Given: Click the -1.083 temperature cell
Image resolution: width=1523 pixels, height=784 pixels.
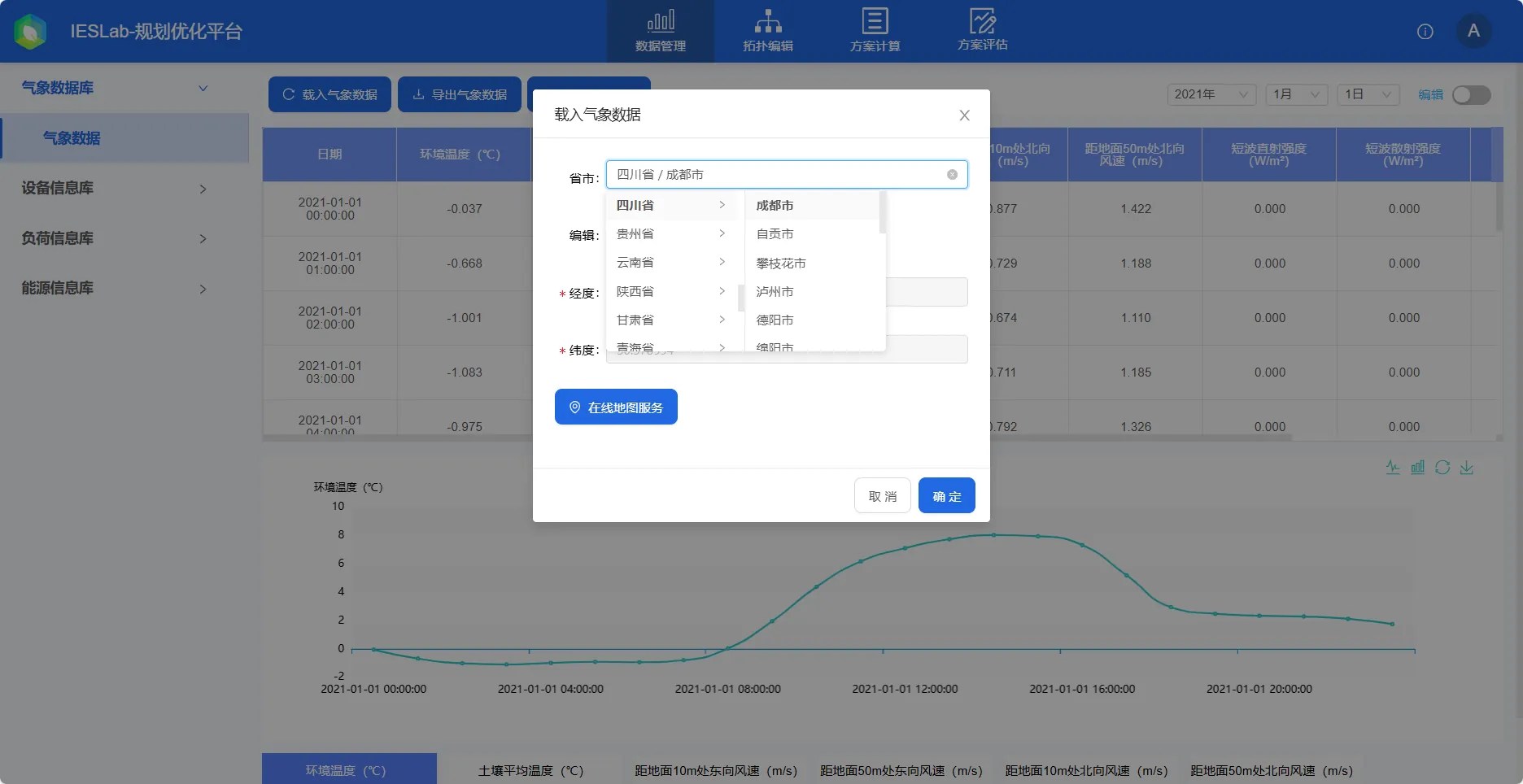Looking at the screenshot, I should (465, 372).
